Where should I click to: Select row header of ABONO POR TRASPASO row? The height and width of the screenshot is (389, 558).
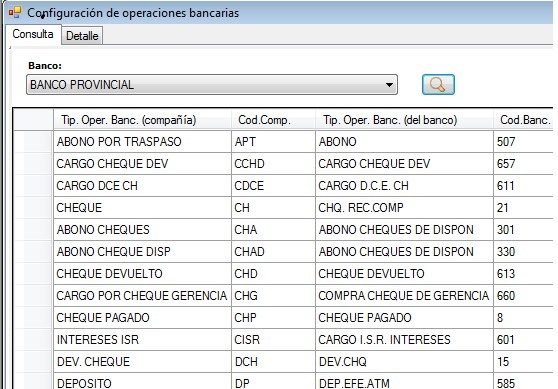coord(33,142)
